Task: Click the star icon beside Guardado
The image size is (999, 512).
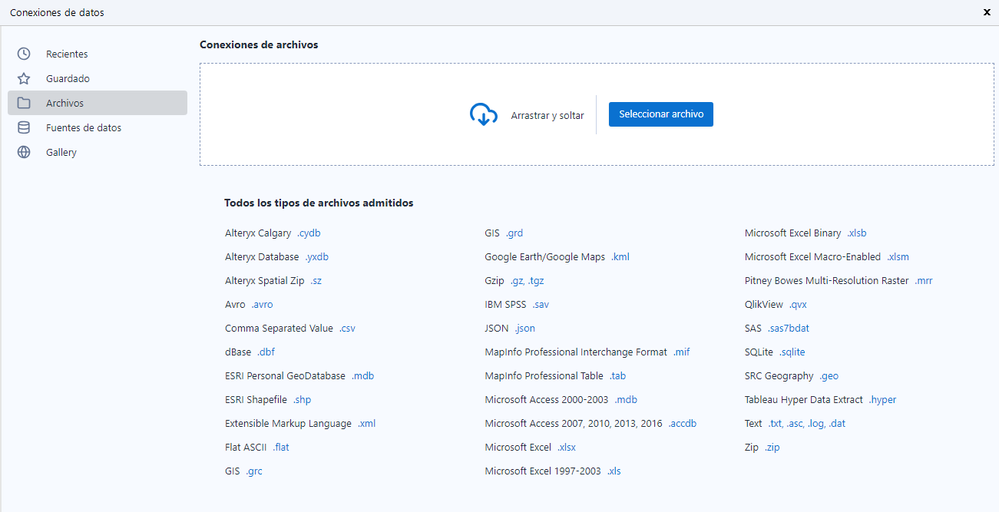Action: coord(24,78)
